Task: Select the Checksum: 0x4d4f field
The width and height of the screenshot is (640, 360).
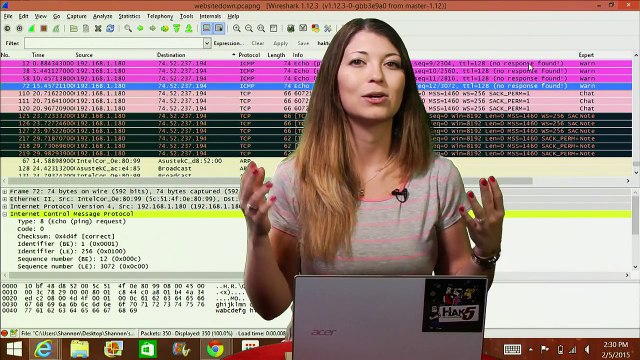Action: (66, 236)
